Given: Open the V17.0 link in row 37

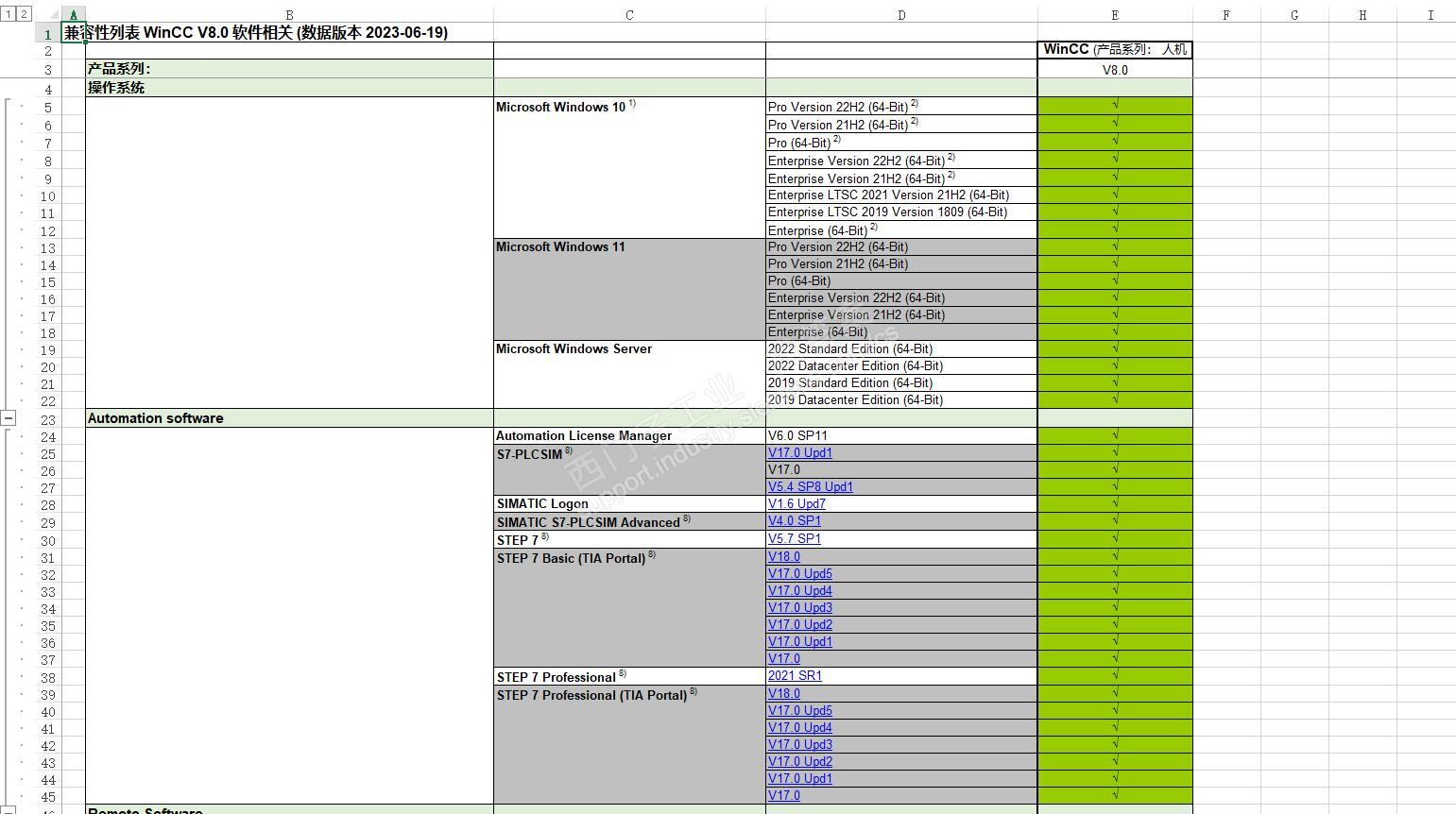Looking at the screenshot, I should click(784, 659).
